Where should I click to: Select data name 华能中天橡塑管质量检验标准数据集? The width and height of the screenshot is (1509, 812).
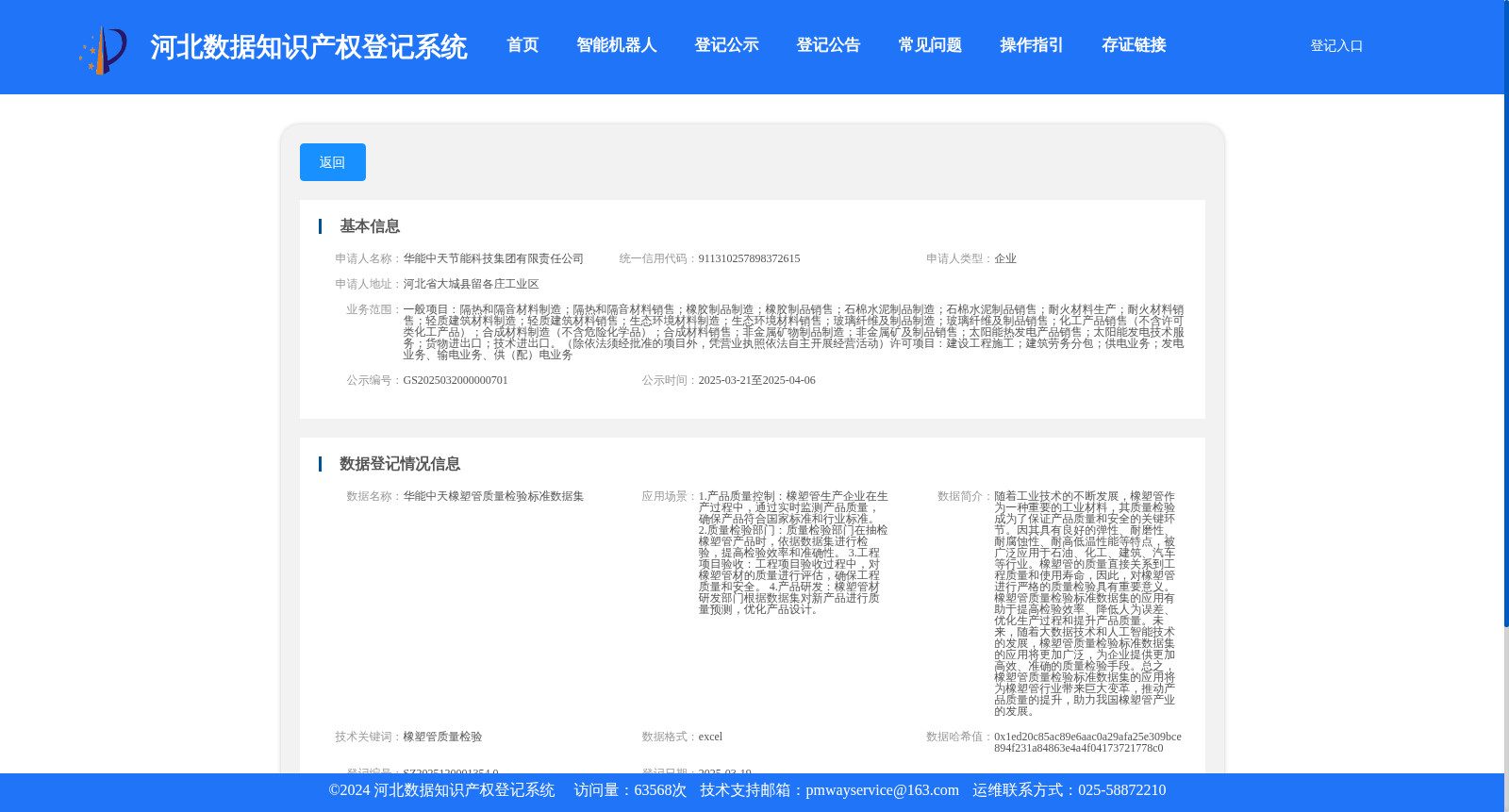tap(493, 496)
